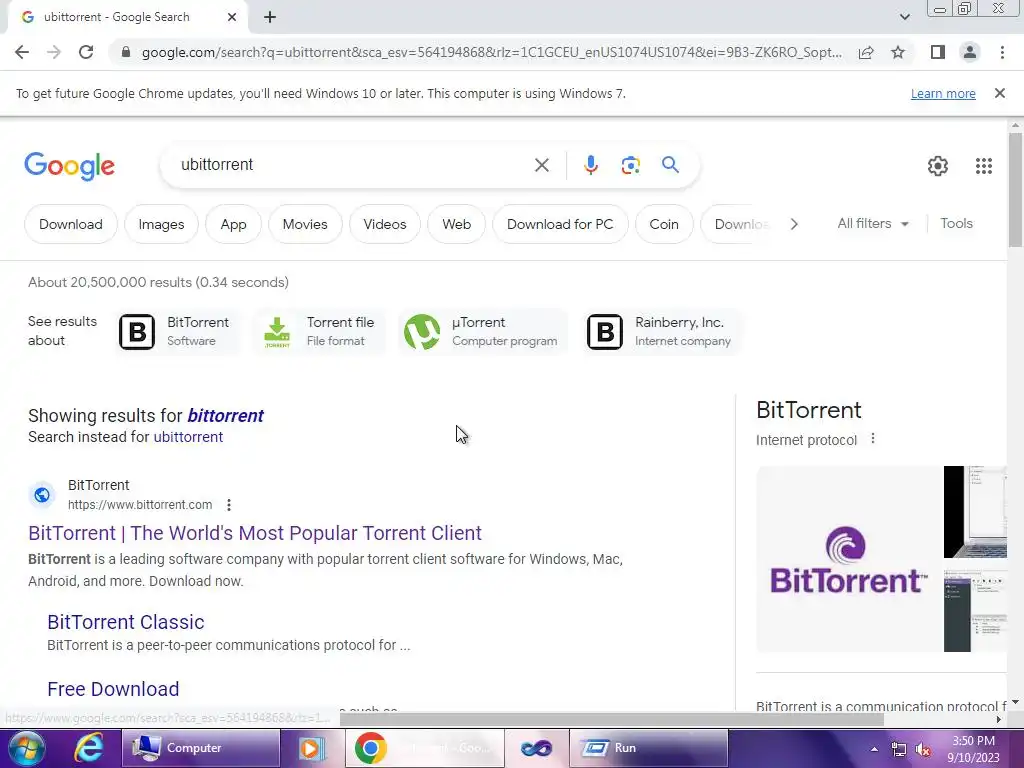Clear the search box with X
This screenshot has width=1024, height=768.
click(541, 165)
